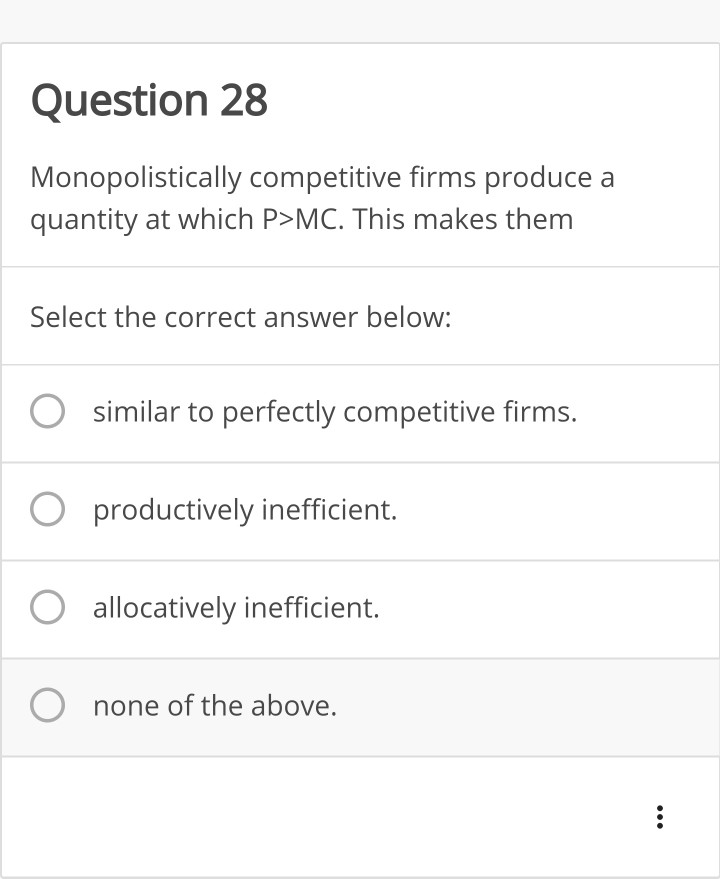Select the radio button for 'allocatively inefficient.'
Image resolution: width=720 pixels, height=879 pixels.
(x=47, y=608)
